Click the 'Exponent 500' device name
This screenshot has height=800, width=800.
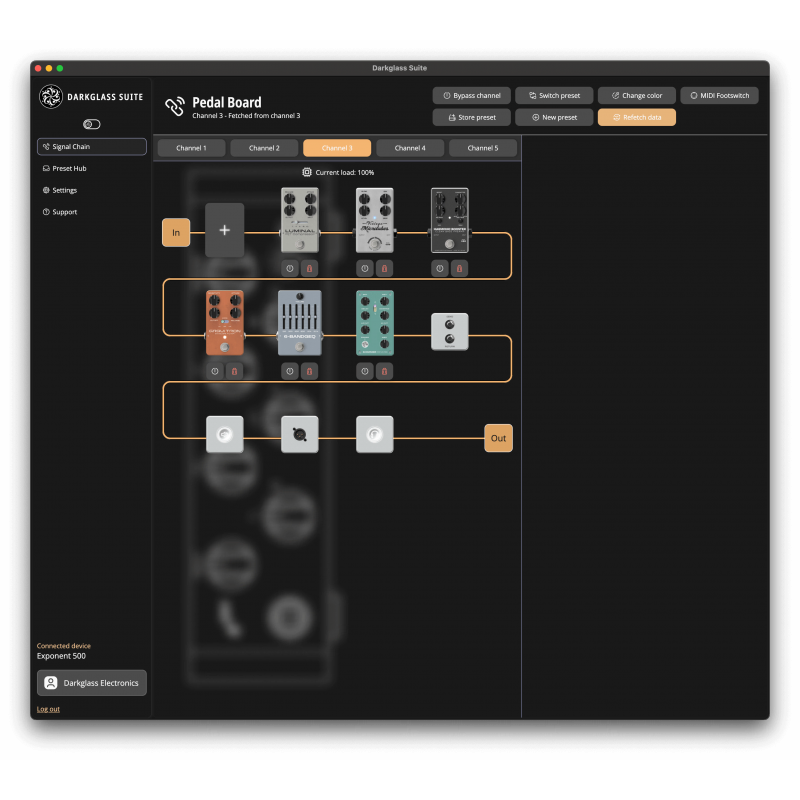pyautogui.click(x=61, y=656)
